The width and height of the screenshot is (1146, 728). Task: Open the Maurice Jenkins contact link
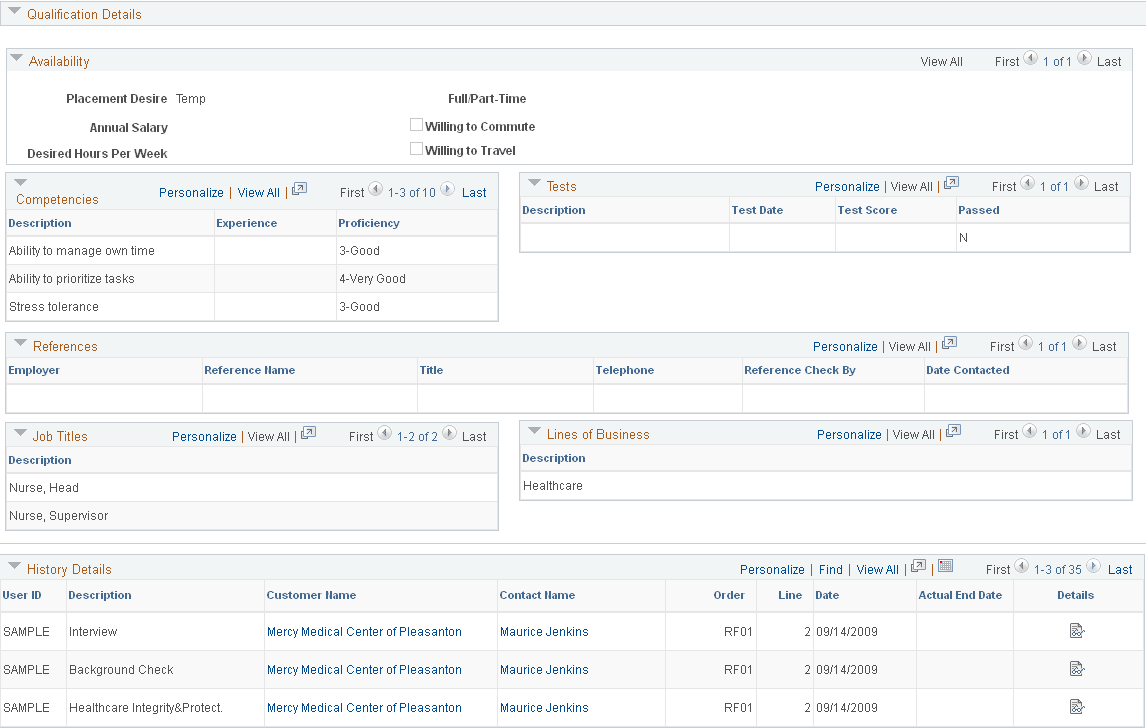click(544, 631)
